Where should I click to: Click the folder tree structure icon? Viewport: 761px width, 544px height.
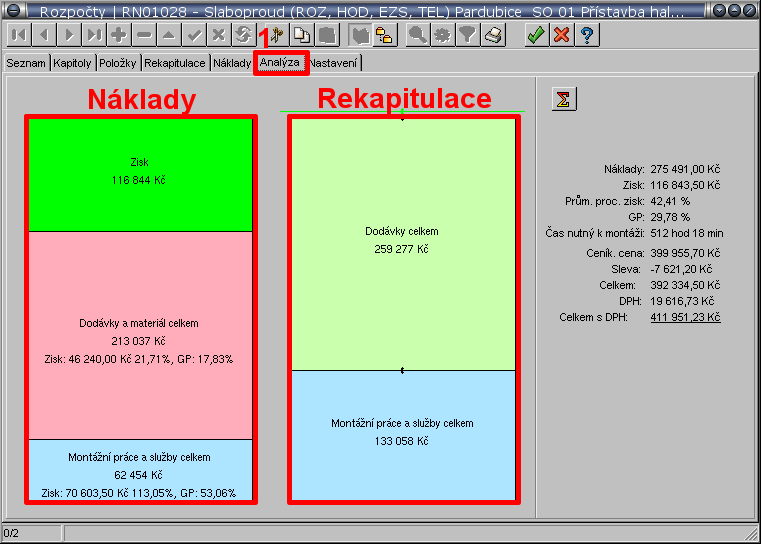384,35
